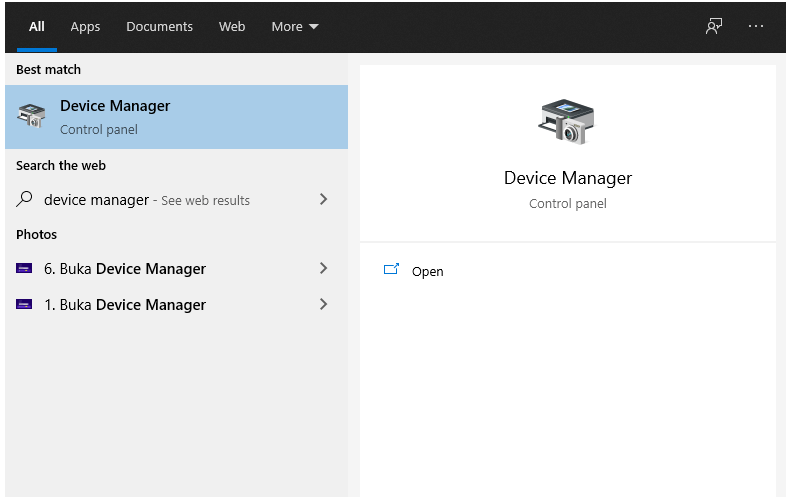Select the 6. Buka Device Manager photo icon
This screenshot has width=789, height=500.
(x=24, y=268)
